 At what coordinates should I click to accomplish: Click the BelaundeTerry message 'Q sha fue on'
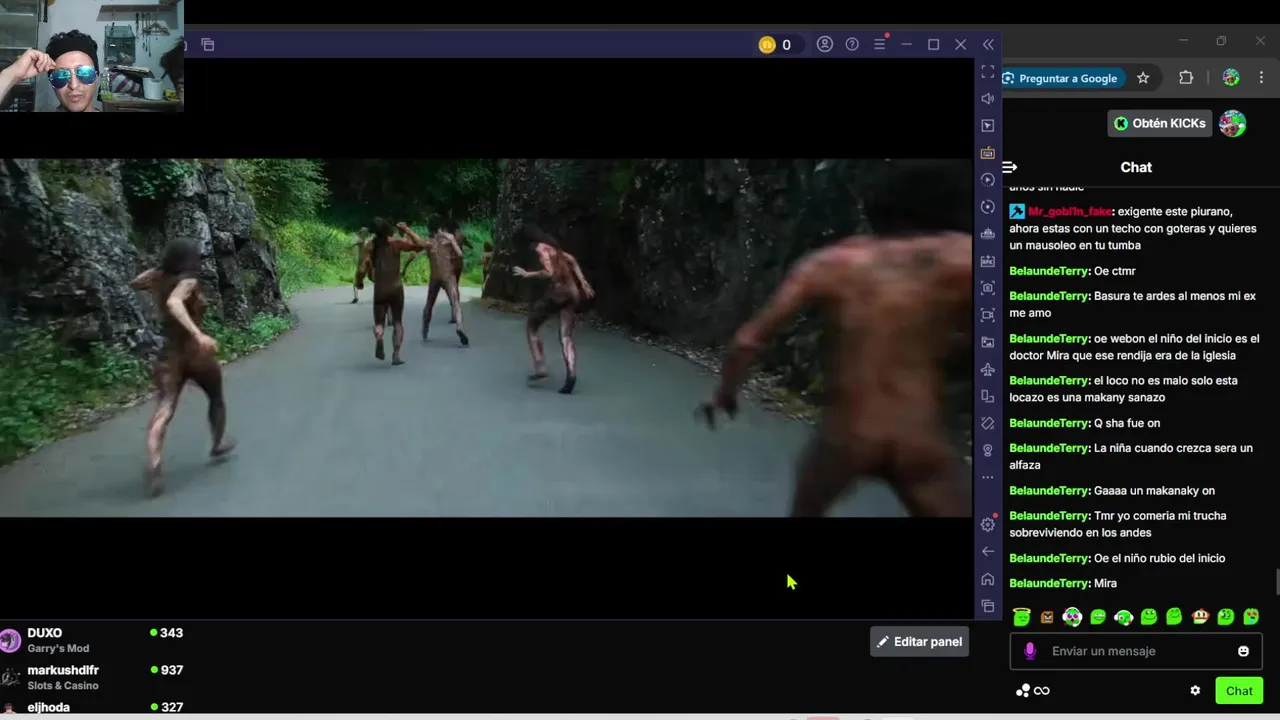point(1084,423)
